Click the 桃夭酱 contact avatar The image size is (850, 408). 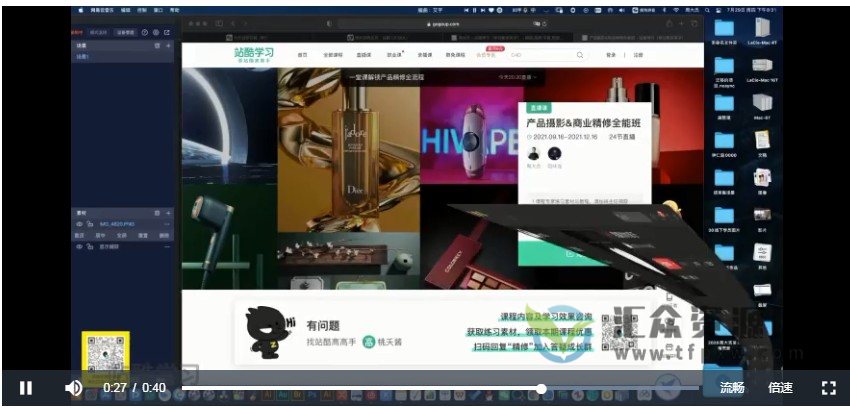pyautogui.click(x=369, y=342)
